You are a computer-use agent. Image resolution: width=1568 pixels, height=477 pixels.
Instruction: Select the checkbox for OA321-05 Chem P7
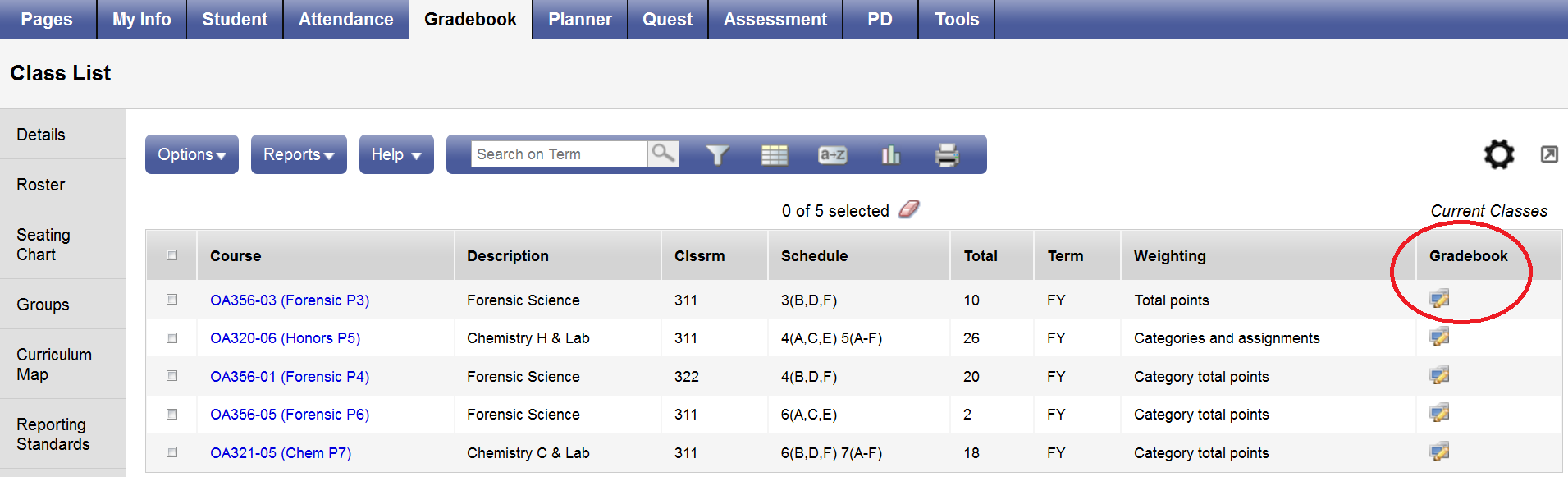pyautogui.click(x=171, y=452)
